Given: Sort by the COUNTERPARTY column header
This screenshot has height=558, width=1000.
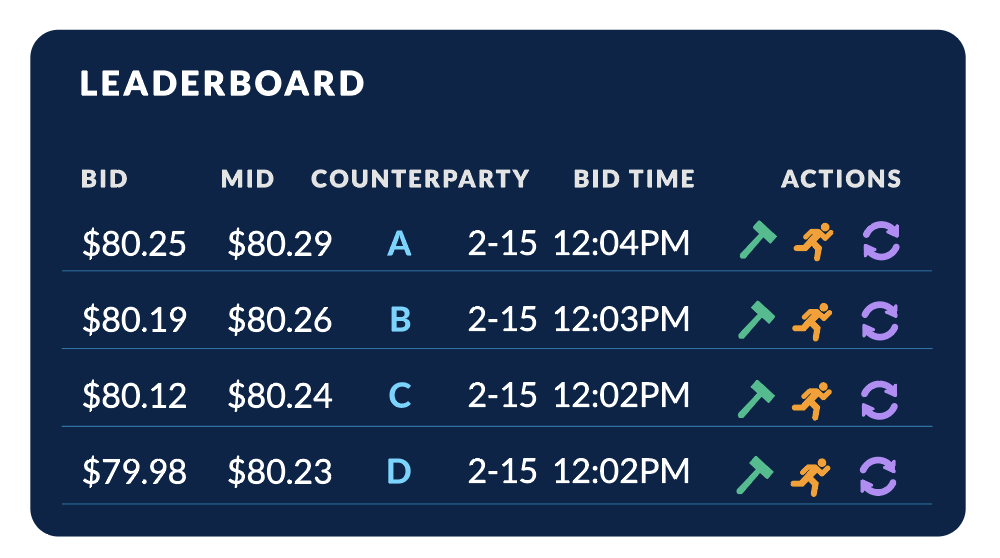Looking at the screenshot, I should pyautogui.click(x=420, y=179).
